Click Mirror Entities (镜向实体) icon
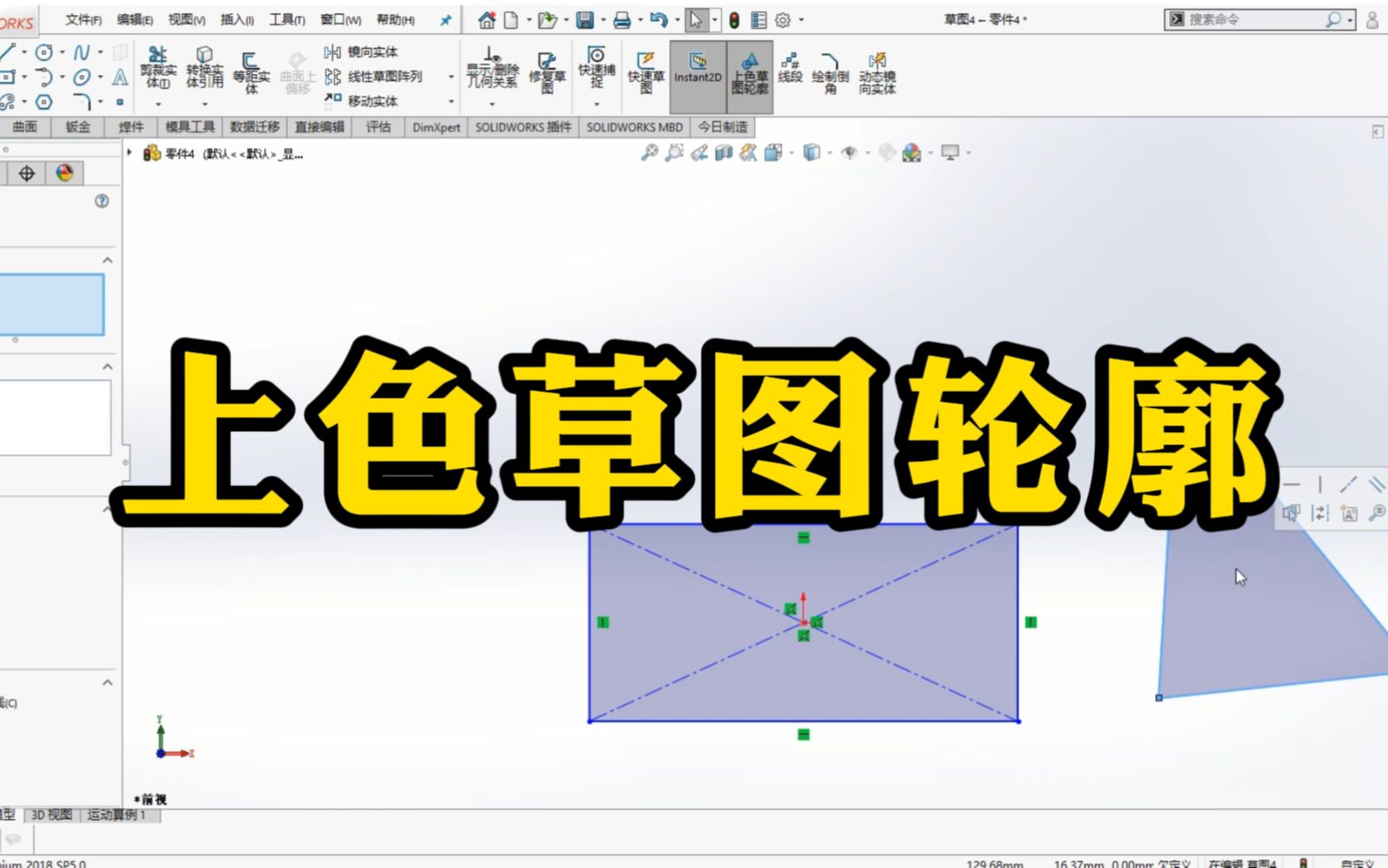Screen dimensions: 1388x868 332,52
